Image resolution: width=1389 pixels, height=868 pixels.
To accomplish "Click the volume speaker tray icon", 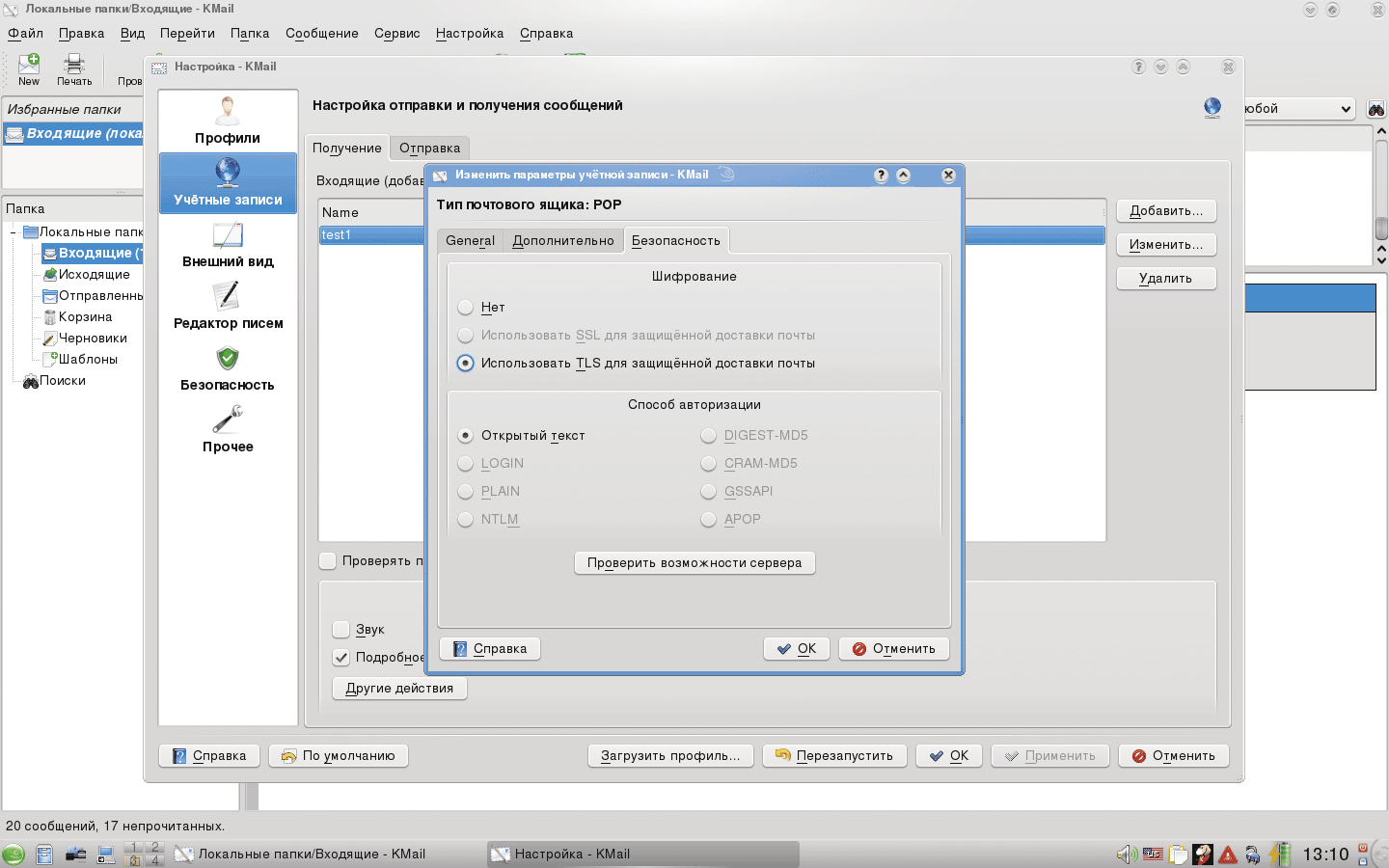I will 1127,854.
